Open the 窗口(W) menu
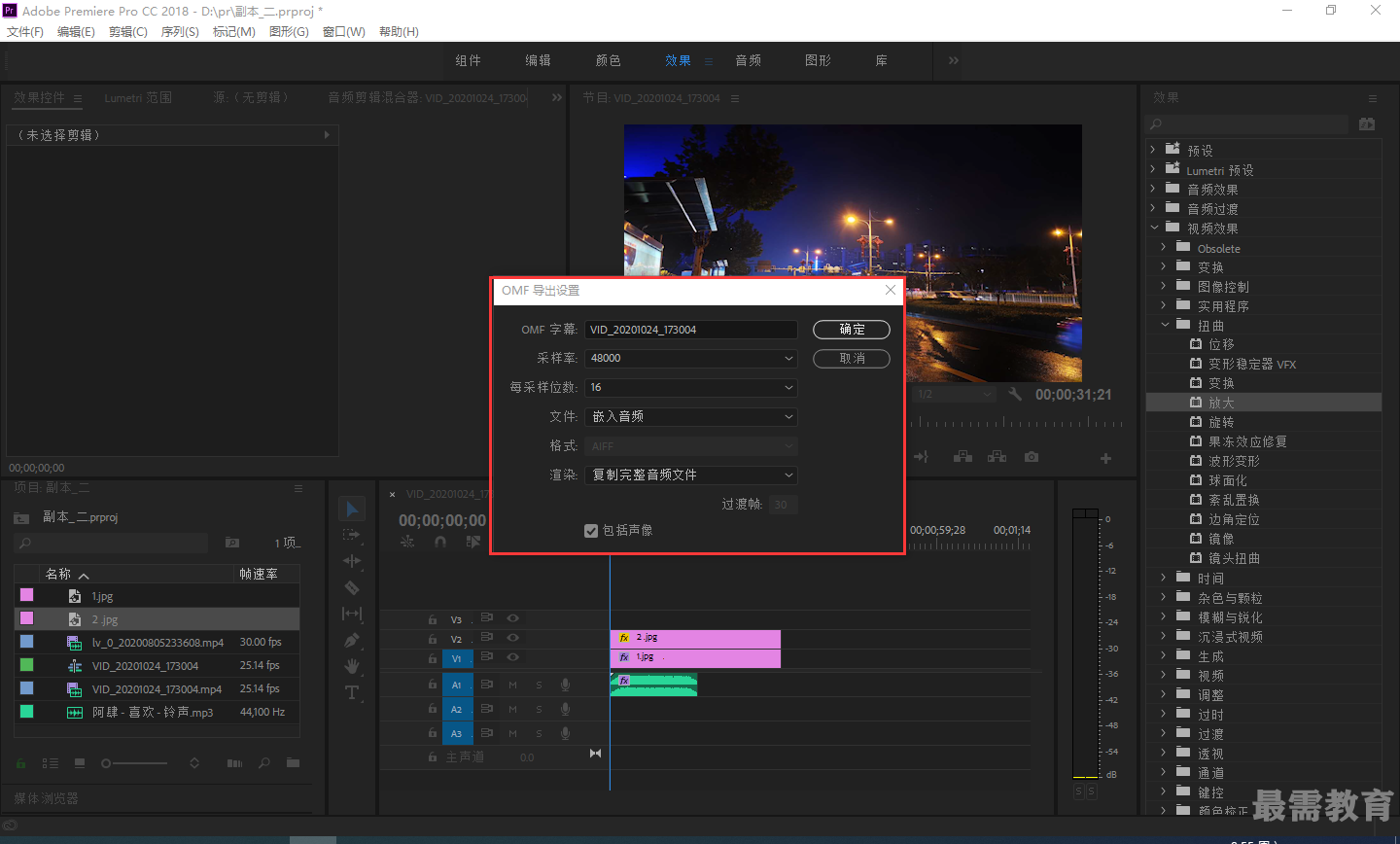1400x844 pixels. [x=343, y=31]
